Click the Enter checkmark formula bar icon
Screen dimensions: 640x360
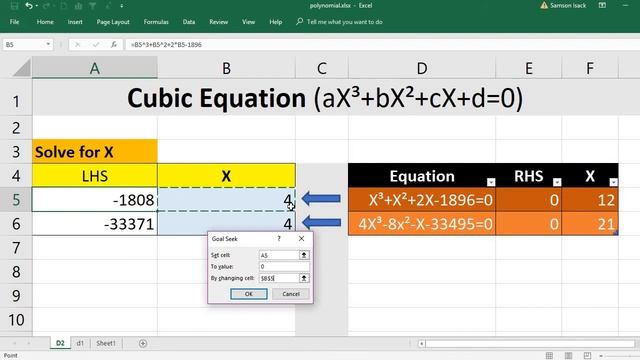(x=96, y=44)
